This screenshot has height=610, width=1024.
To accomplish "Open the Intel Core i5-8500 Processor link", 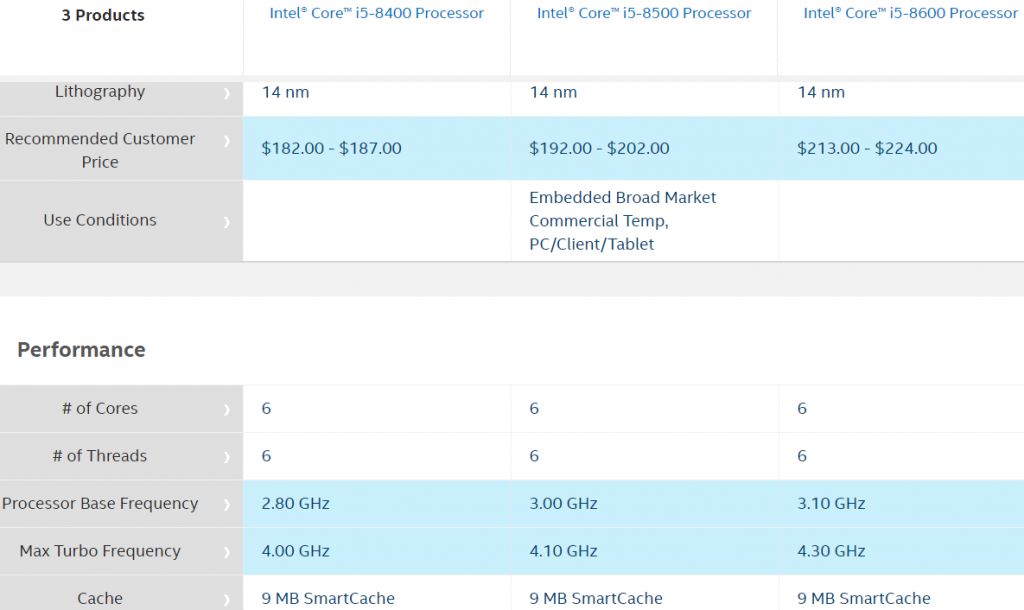I will pyautogui.click(x=644, y=13).
